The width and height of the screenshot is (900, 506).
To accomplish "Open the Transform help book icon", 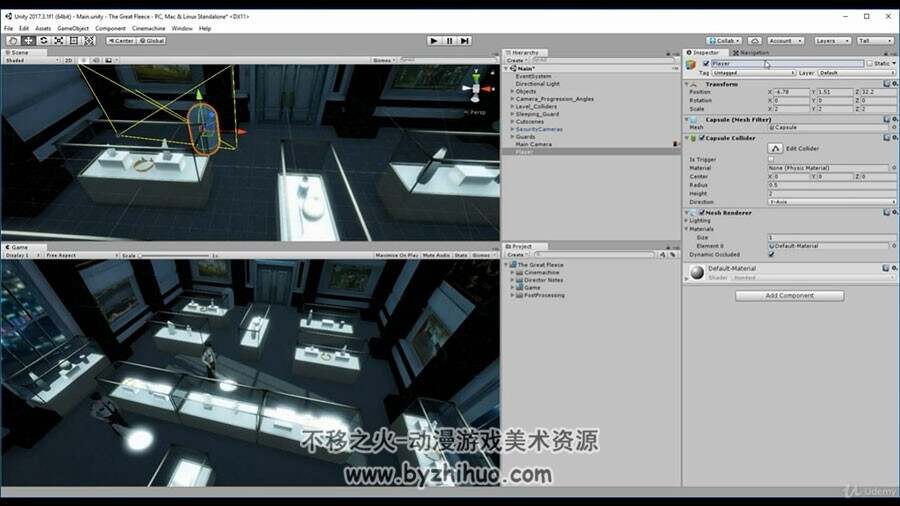I will (886, 84).
